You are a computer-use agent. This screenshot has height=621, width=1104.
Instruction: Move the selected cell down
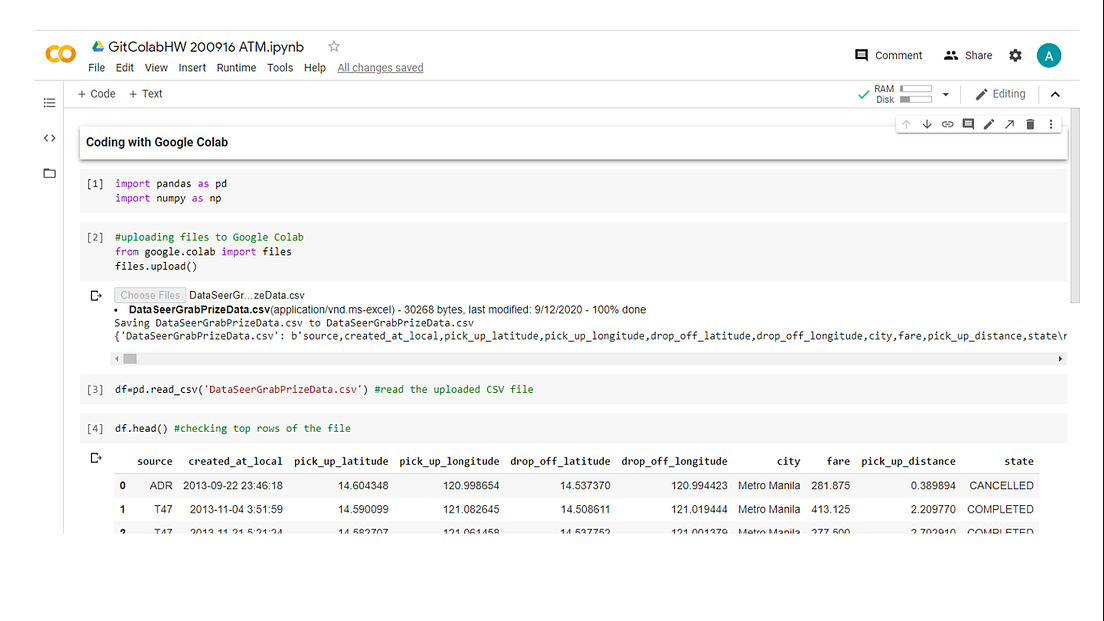coord(926,123)
